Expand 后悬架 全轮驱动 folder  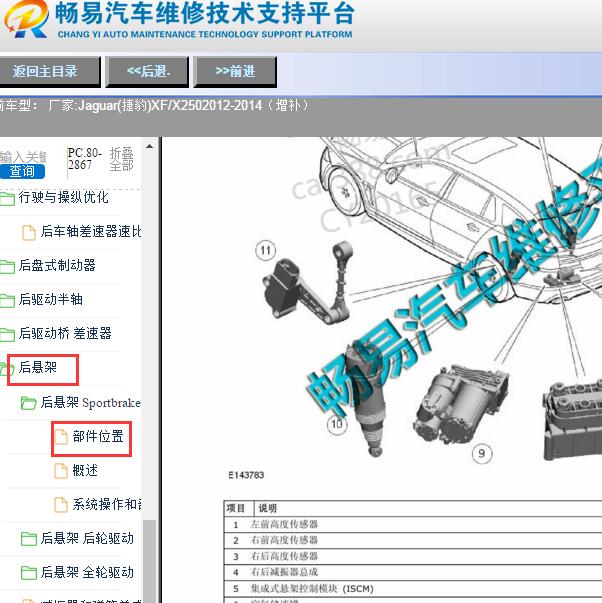(87, 572)
